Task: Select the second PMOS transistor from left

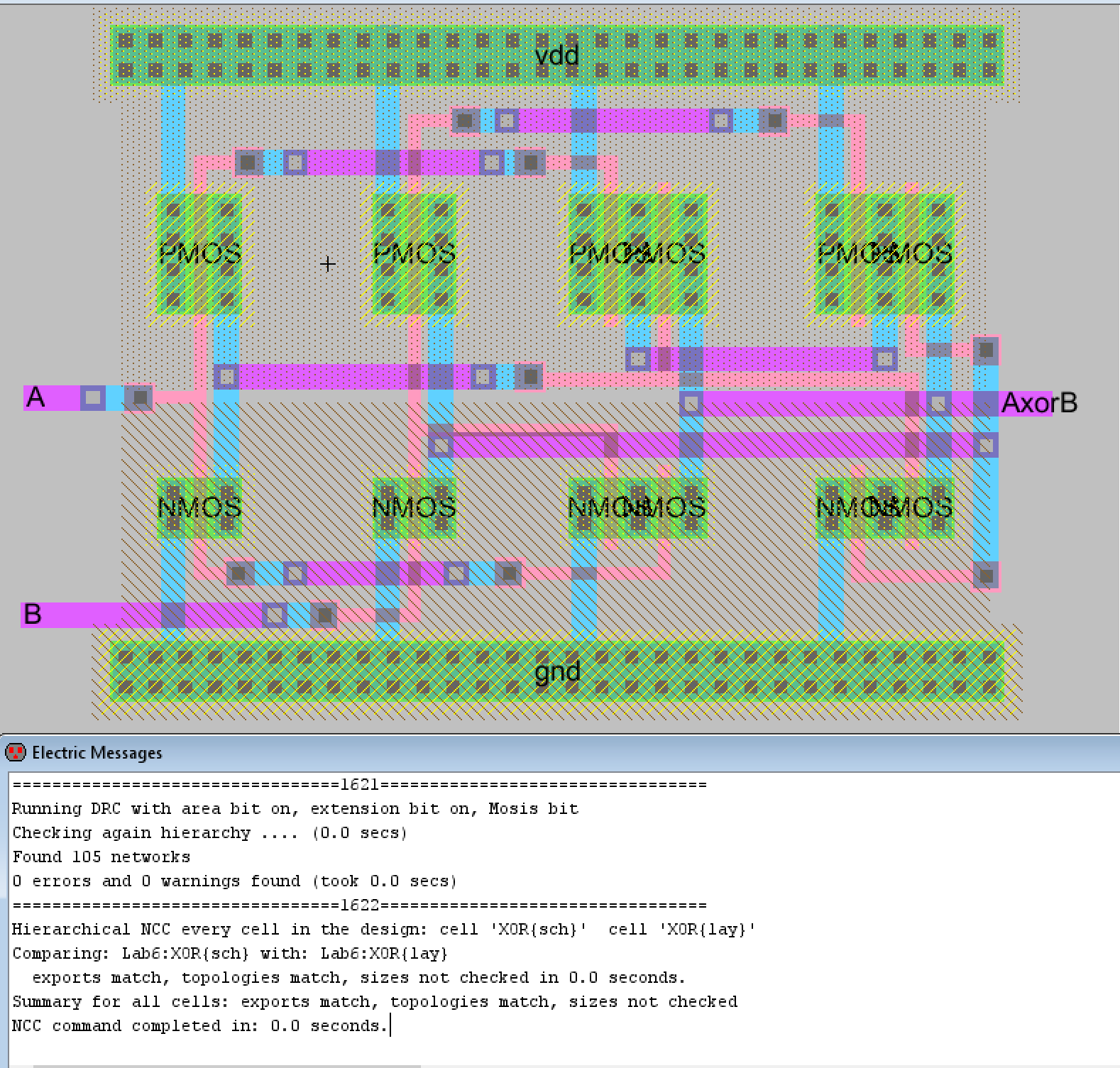Action: coord(414,253)
